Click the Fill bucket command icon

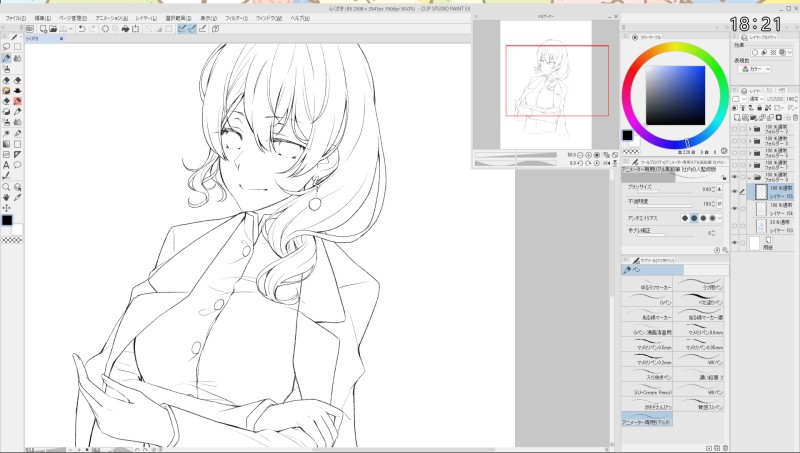coord(125,29)
